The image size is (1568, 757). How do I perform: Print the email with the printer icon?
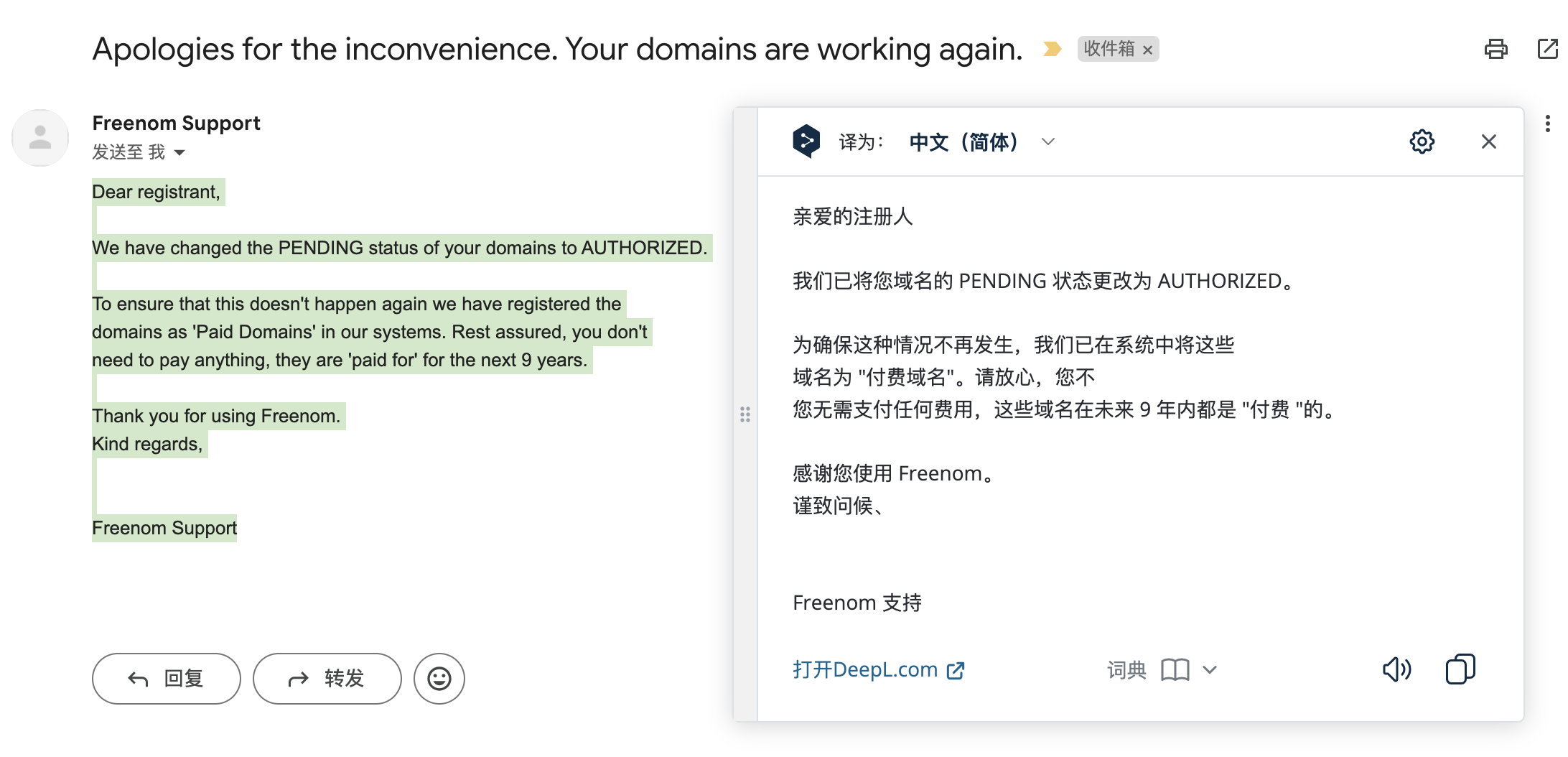tap(1495, 49)
